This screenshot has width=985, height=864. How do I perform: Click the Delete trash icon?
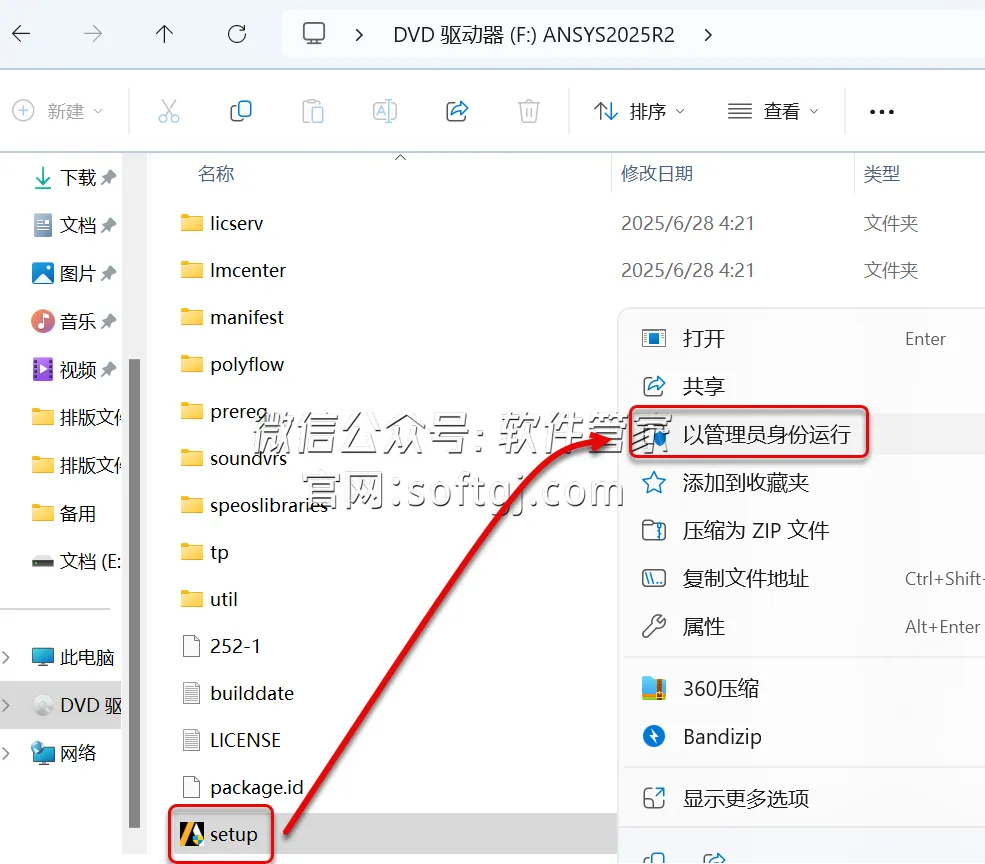(x=528, y=111)
